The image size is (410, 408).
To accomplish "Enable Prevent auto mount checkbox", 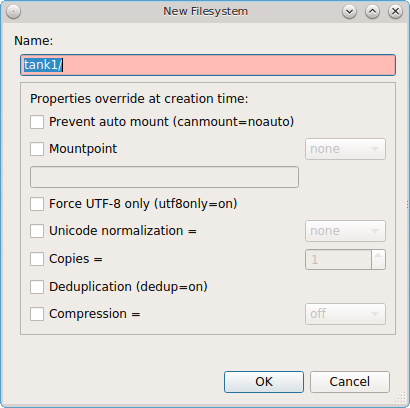I will pos(37,122).
